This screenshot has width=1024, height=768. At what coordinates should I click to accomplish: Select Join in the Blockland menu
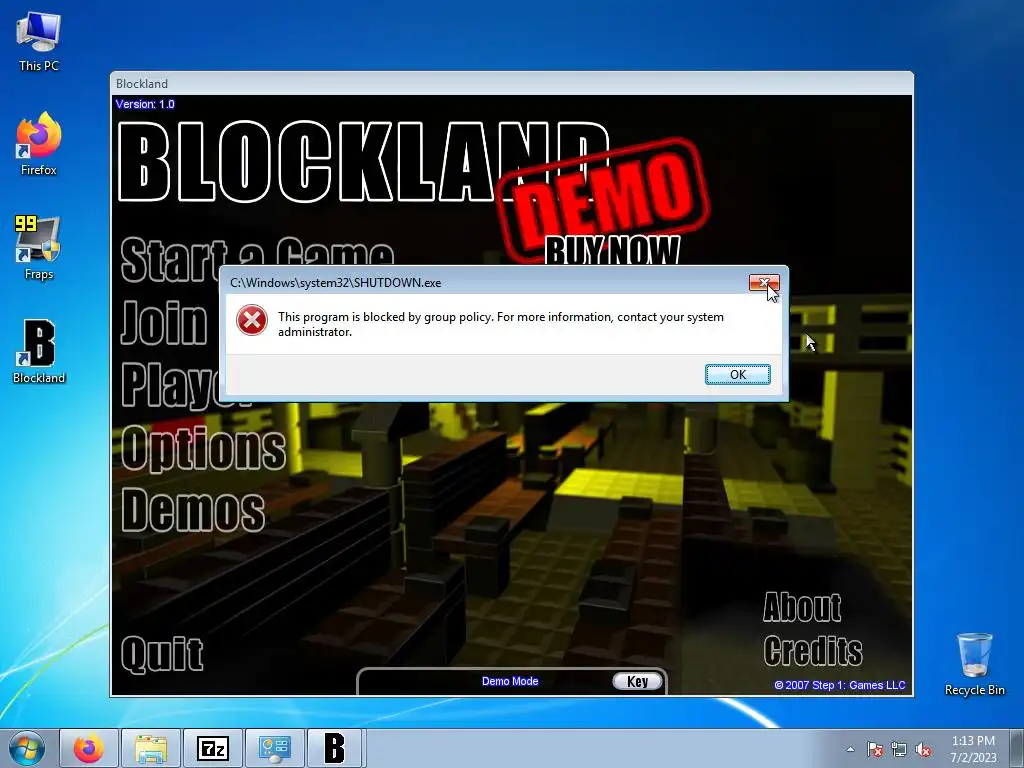(165, 322)
